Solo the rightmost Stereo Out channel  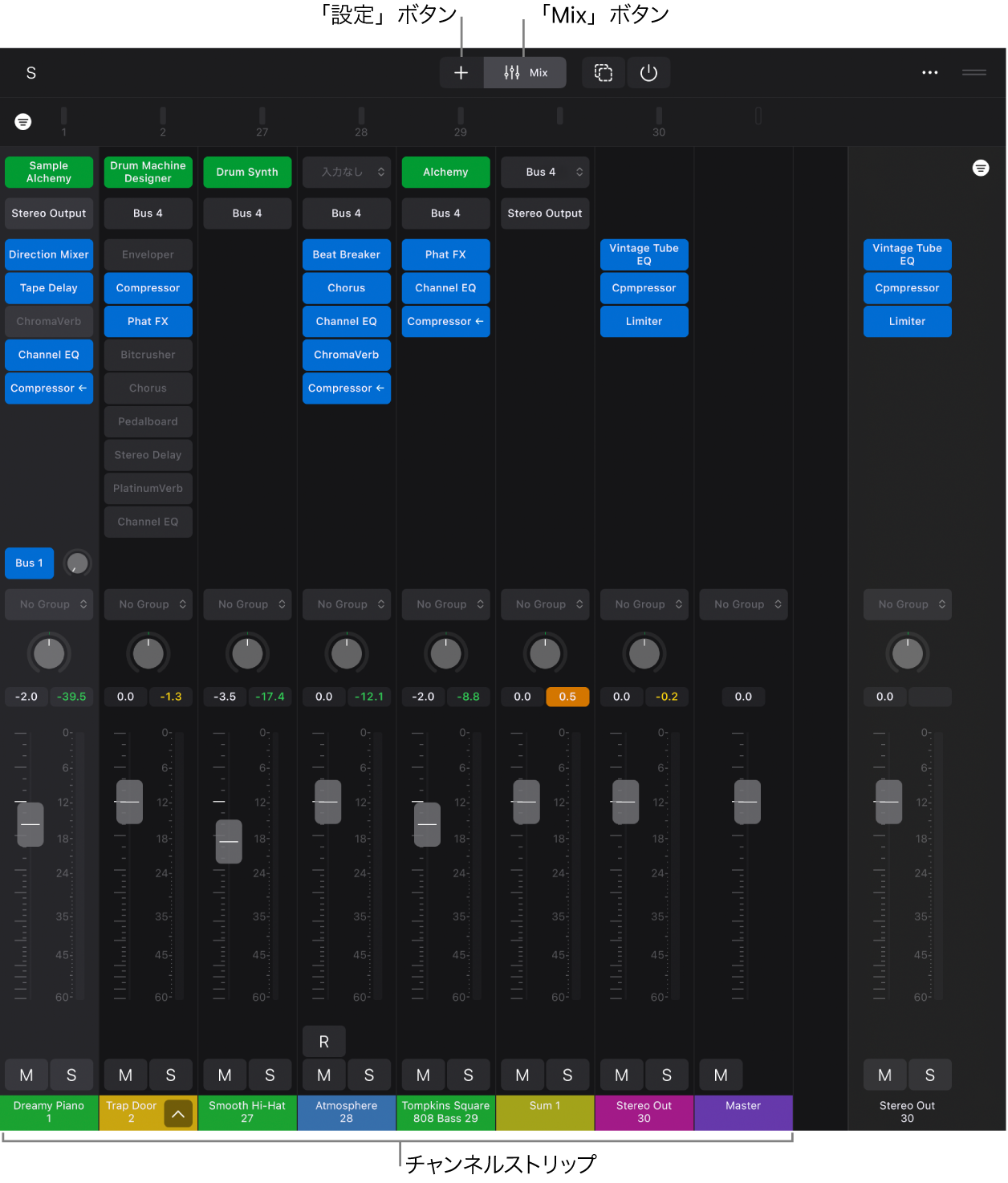coord(930,1075)
